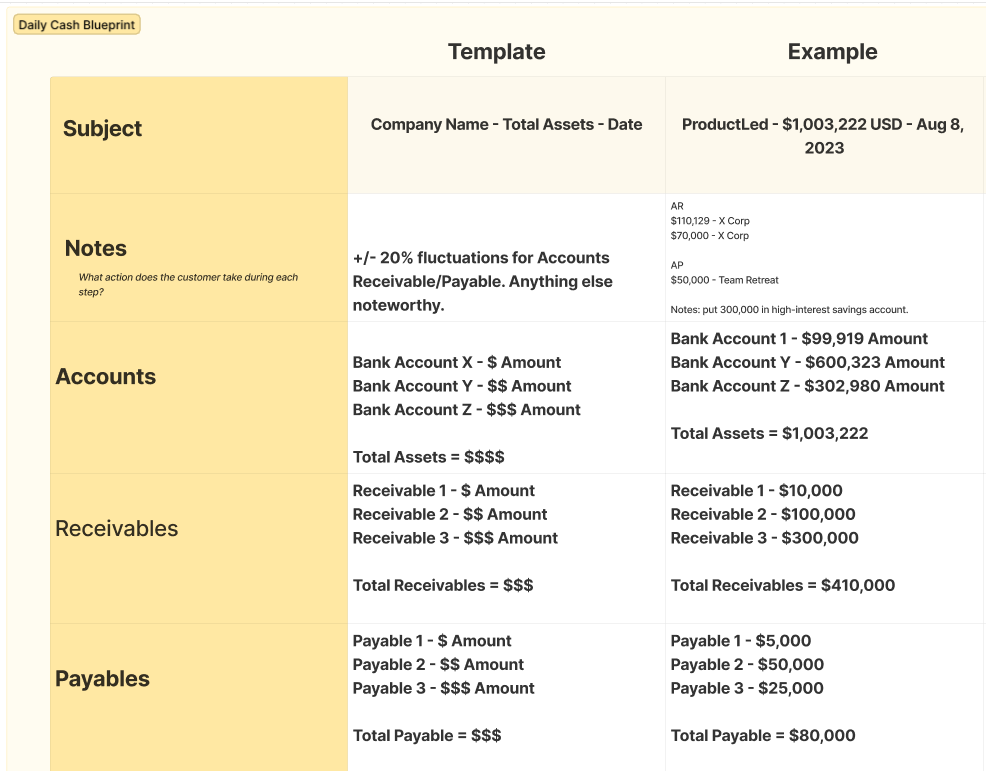Click the Notes row label cell

point(95,248)
